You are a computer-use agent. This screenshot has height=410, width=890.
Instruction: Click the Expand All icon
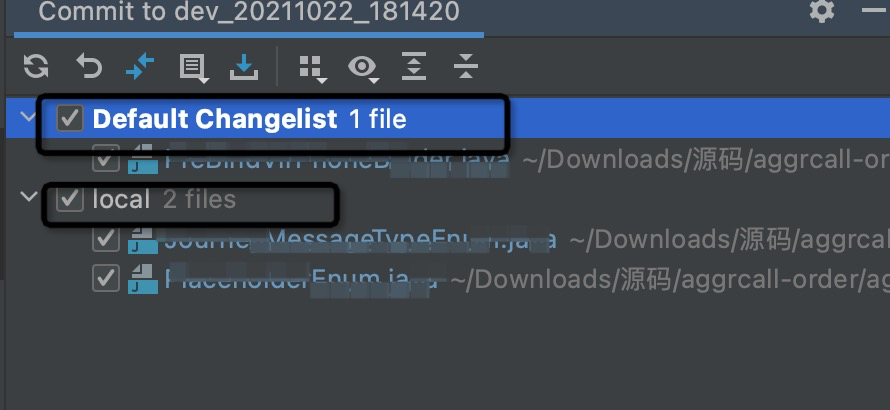pyautogui.click(x=414, y=67)
